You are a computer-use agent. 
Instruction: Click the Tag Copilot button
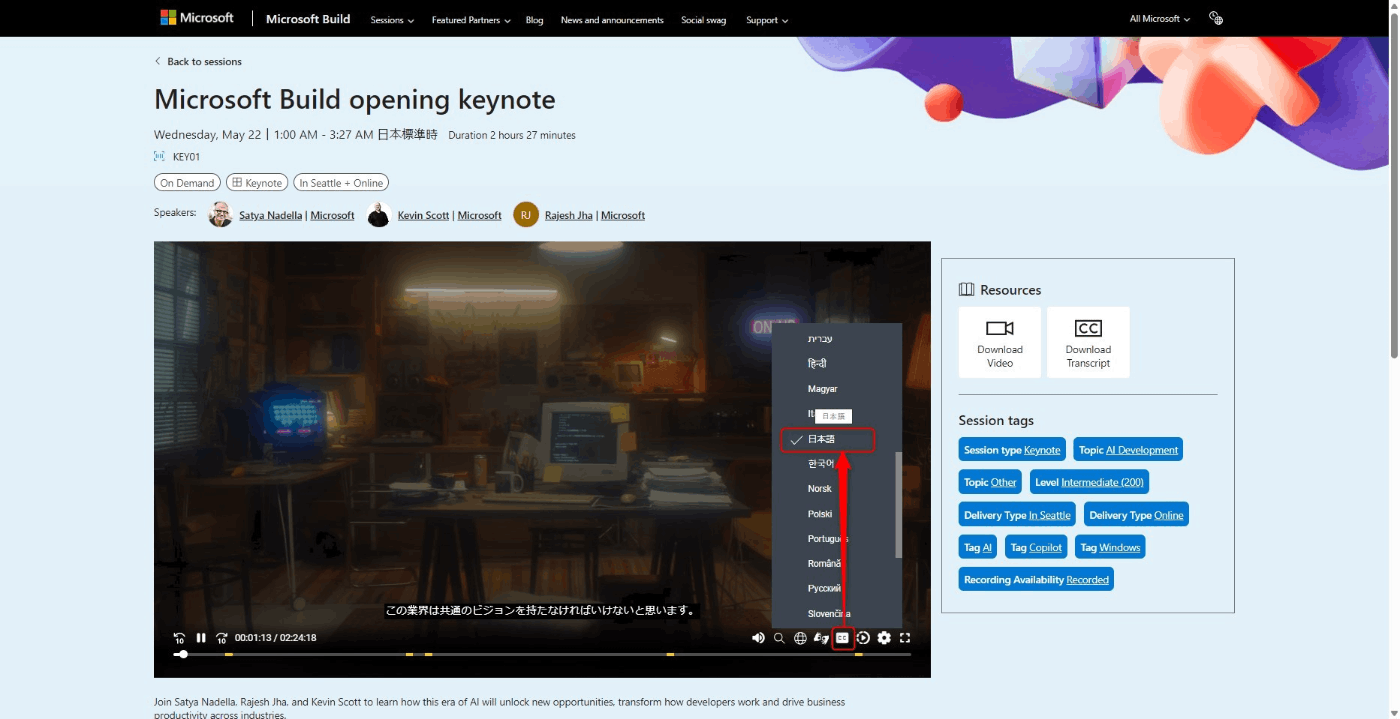coord(1036,547)
